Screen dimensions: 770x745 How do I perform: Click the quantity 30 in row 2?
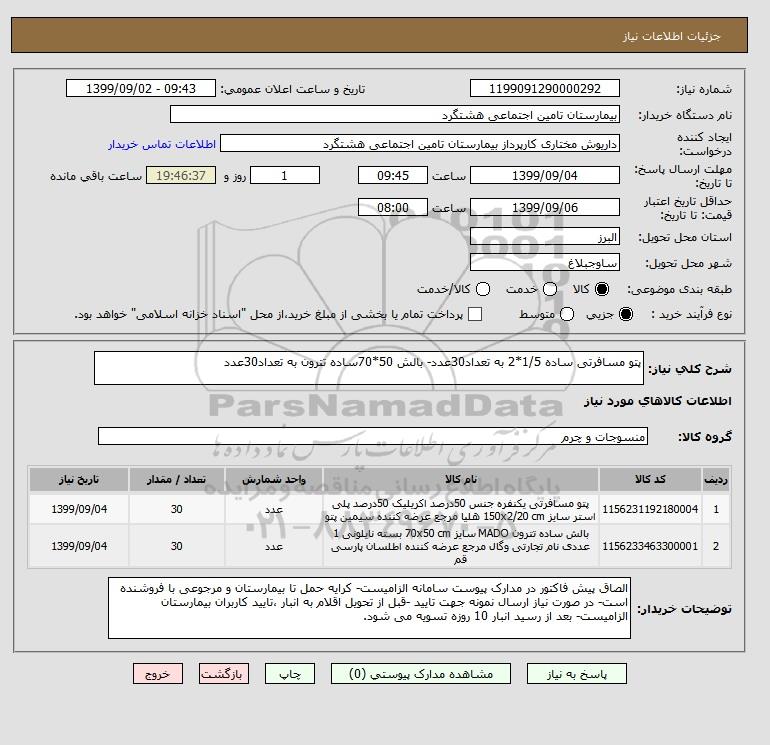177,546
